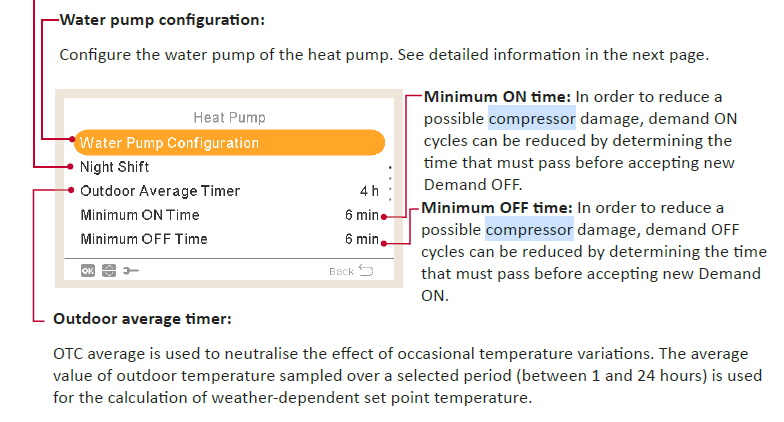Click highlighted 'compressor' in Minimum OFF time text
The height and width of the screenshot is (422, 784).
[529, 230]
